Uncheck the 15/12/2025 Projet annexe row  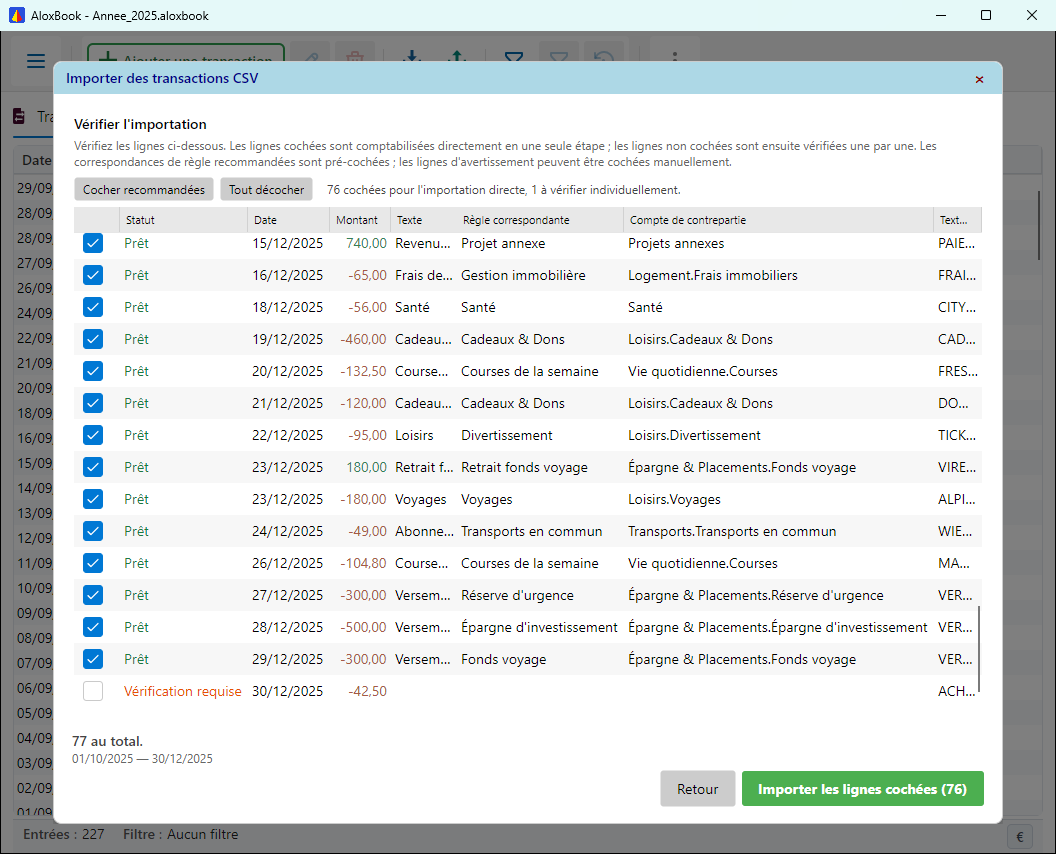[x=93, y=243]
